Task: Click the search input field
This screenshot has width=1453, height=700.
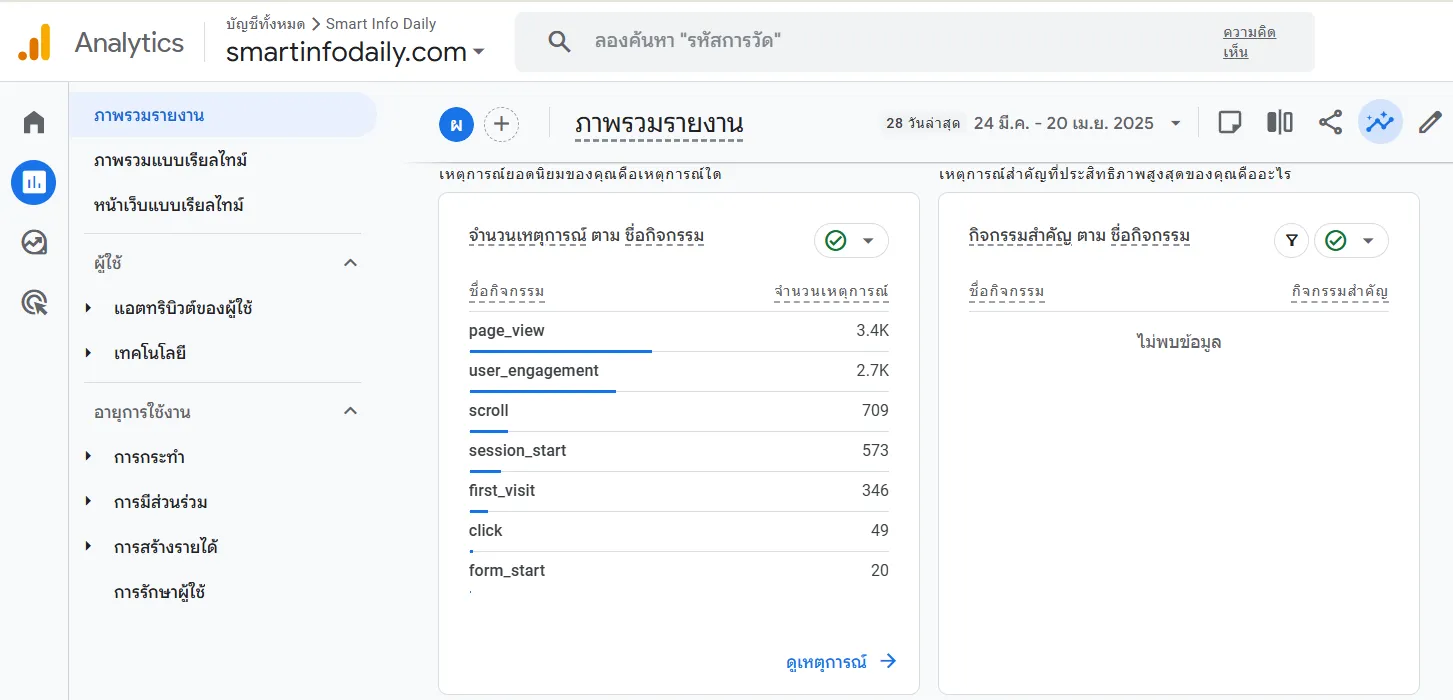Action: pos(880,42)
